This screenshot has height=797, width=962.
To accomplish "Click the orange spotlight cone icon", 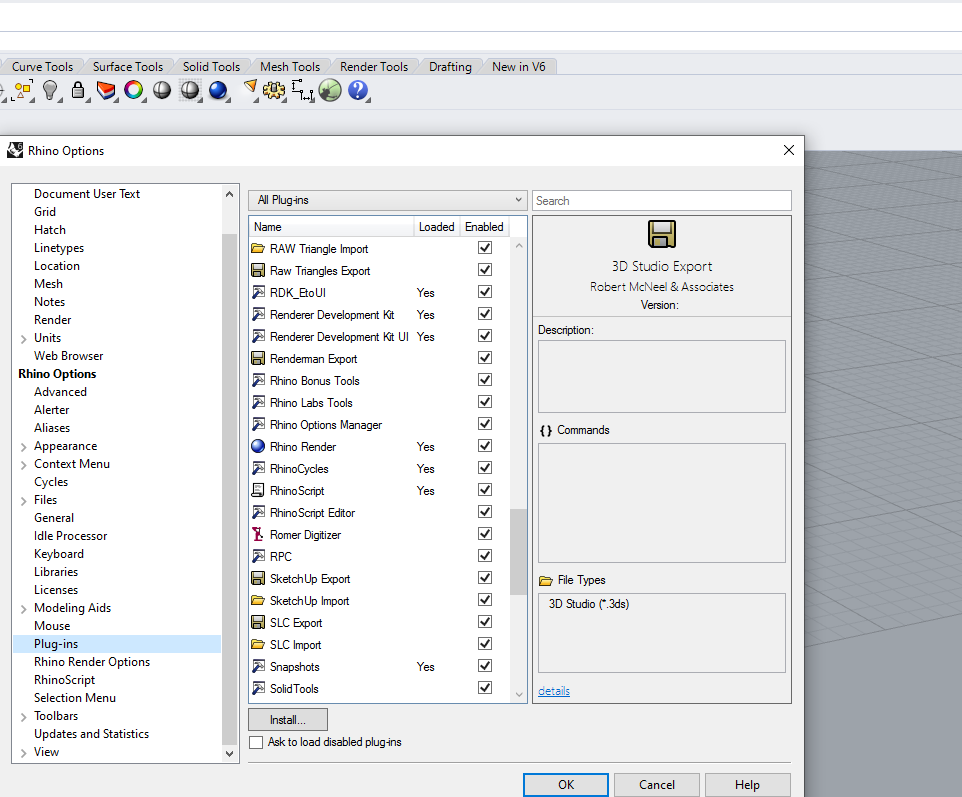I will pos(250,89).
